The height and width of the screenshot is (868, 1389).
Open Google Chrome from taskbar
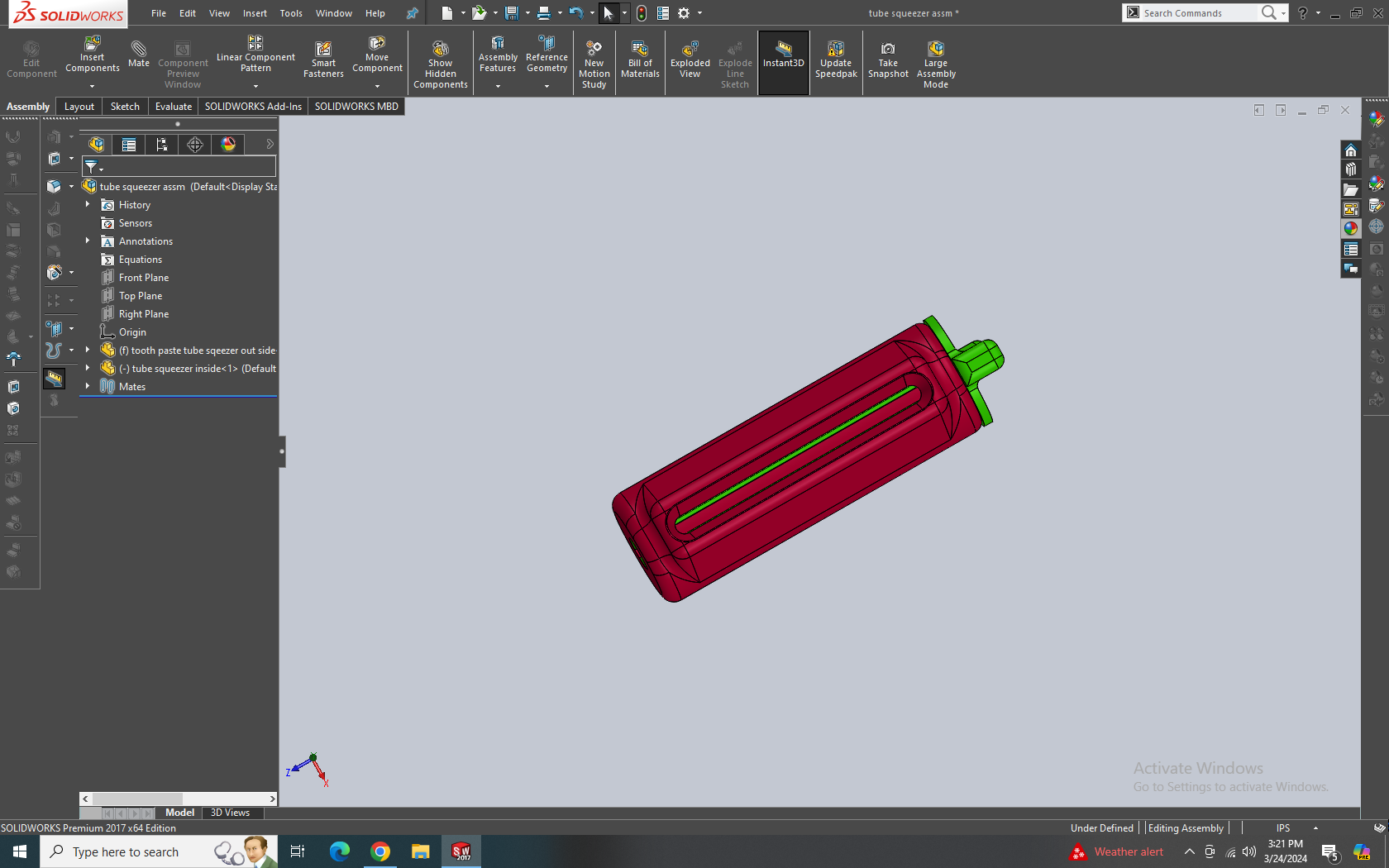[x=380, y=851]
